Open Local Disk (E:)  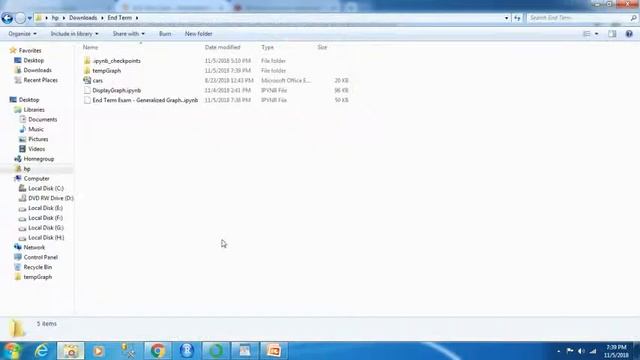(x=45, y=208)
